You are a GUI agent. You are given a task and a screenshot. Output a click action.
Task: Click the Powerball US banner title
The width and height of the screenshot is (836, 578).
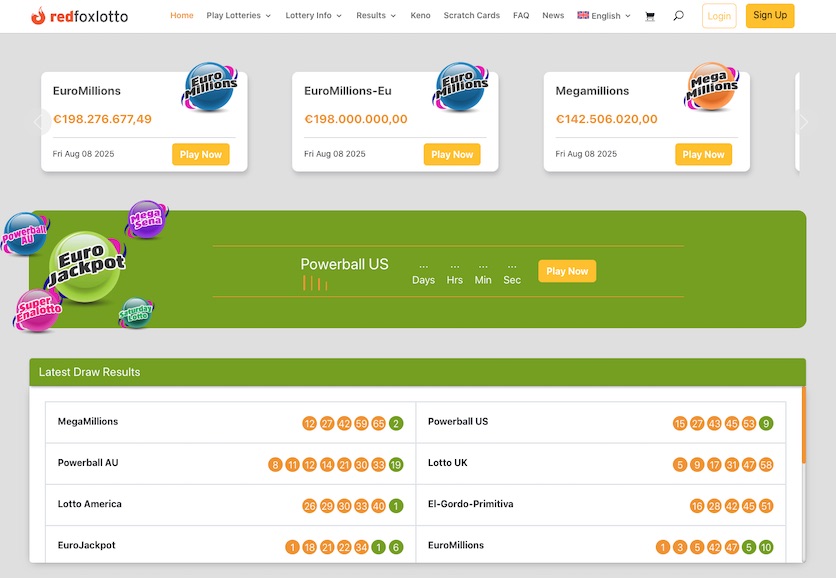344,264
